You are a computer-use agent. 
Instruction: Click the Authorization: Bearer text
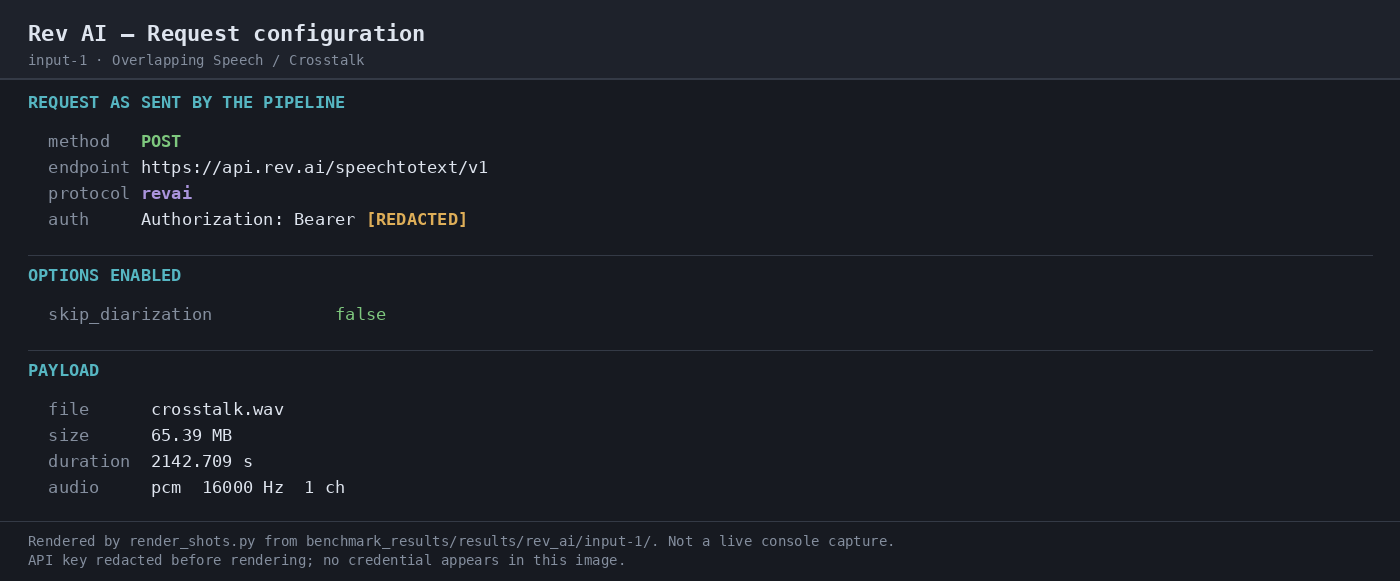[248, 219]
